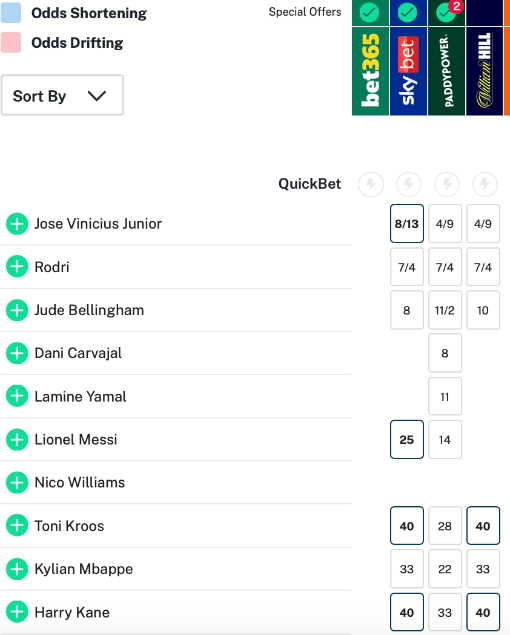The image size is (510, 635).
Task: Toggle the bet365 special offers checkmark
Action: (x=369, y=13)
